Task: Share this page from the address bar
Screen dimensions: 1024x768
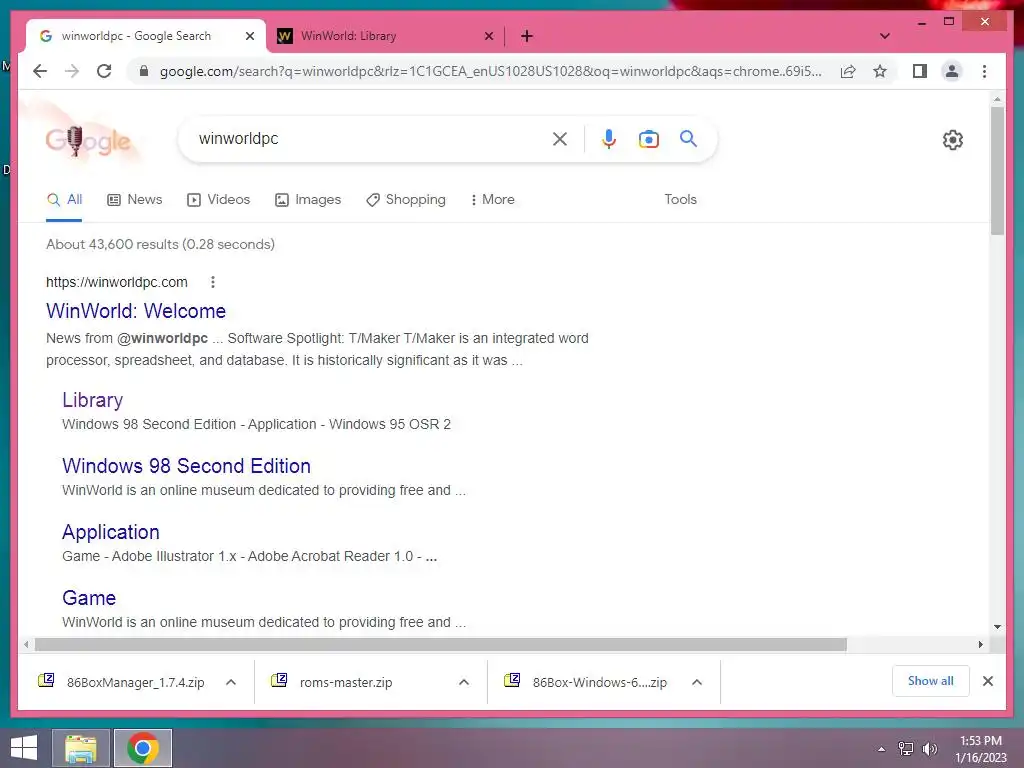Action: 848,71
